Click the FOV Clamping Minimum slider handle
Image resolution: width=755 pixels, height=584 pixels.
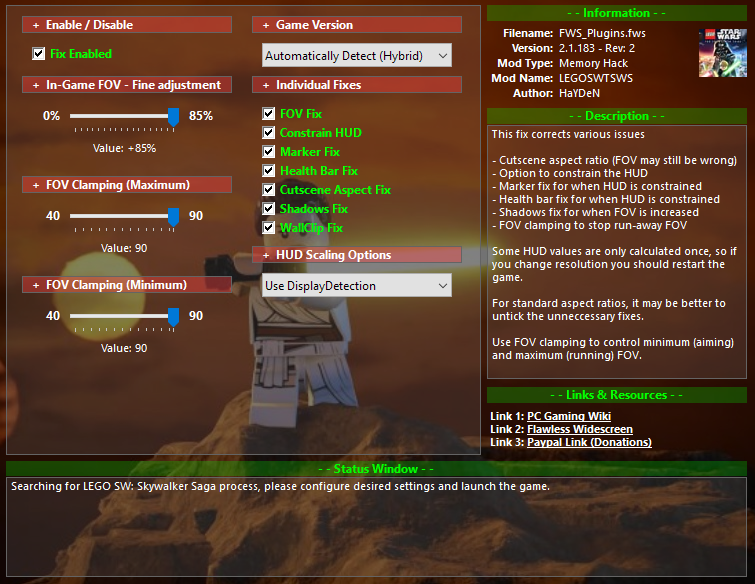coord(173,317)
